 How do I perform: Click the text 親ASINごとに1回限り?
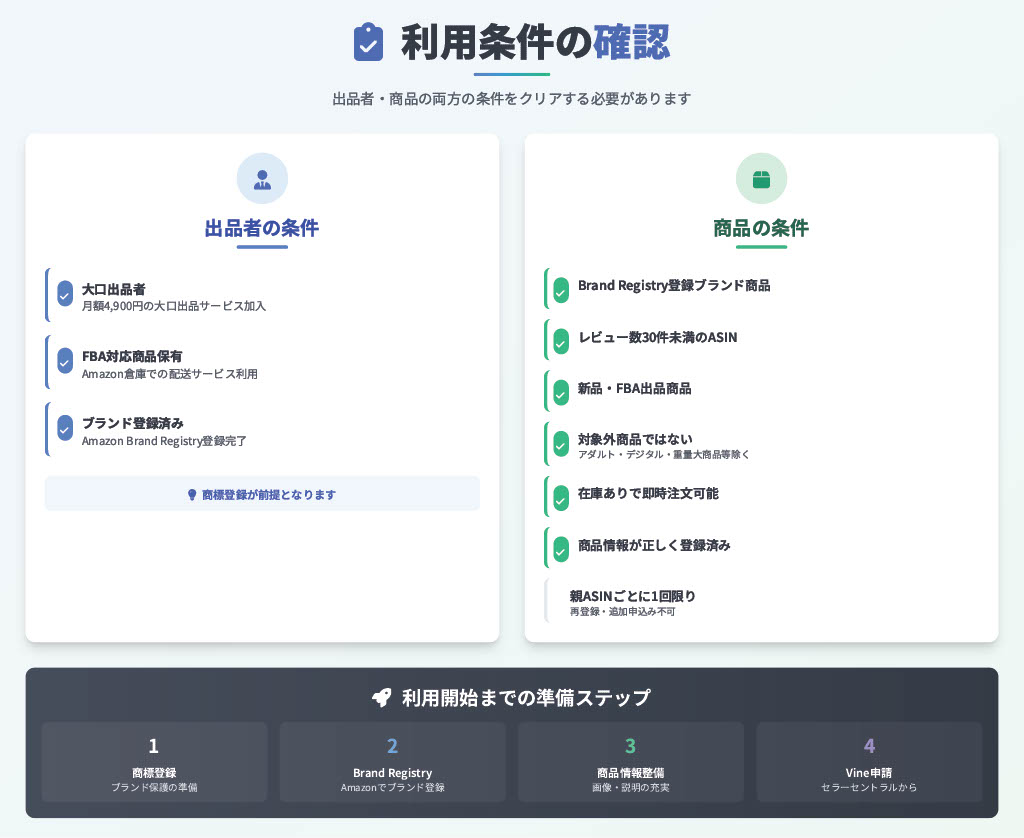pos(633,596)
